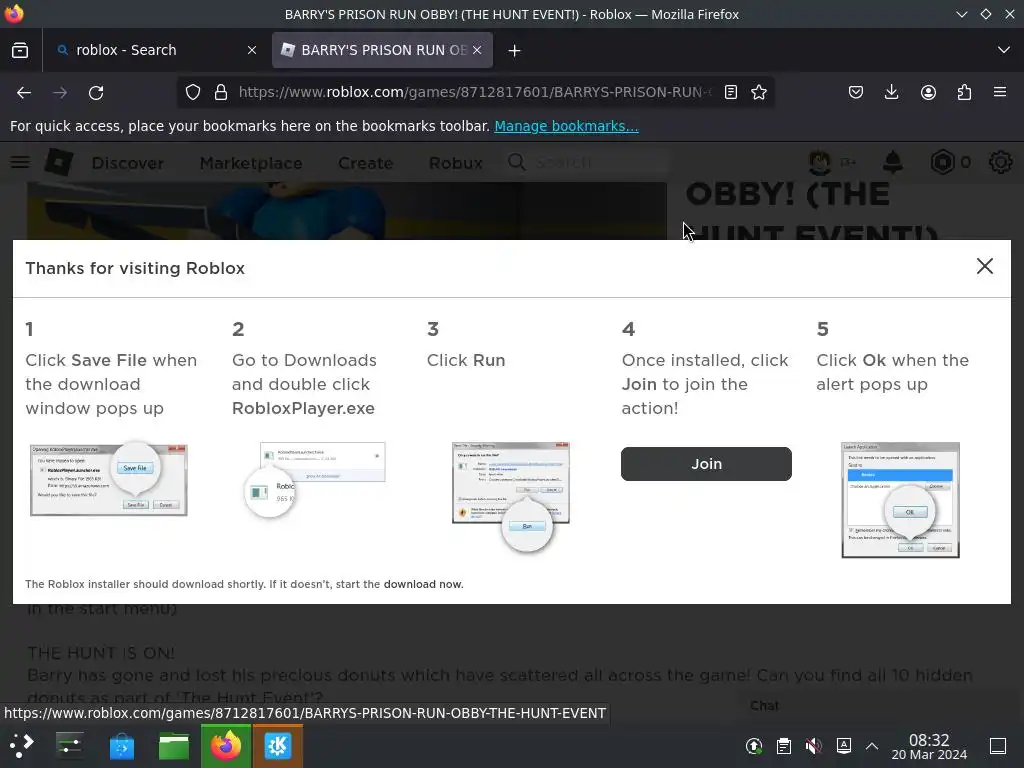Click the download now link
Screen dimensions: 1024x768
pos(423,584)
